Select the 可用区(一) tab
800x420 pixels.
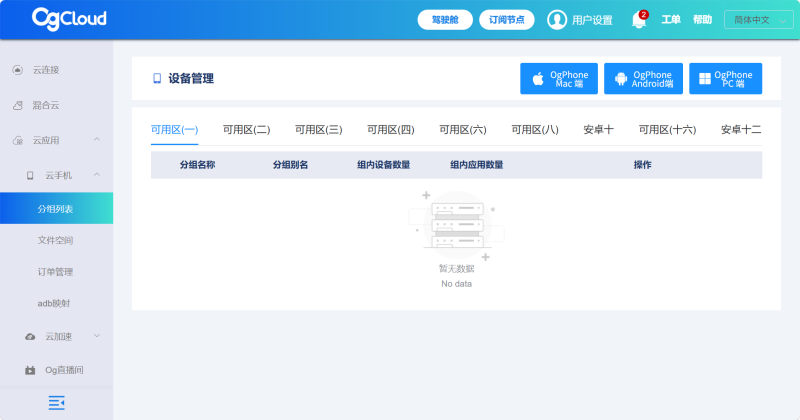pos(174,130)
